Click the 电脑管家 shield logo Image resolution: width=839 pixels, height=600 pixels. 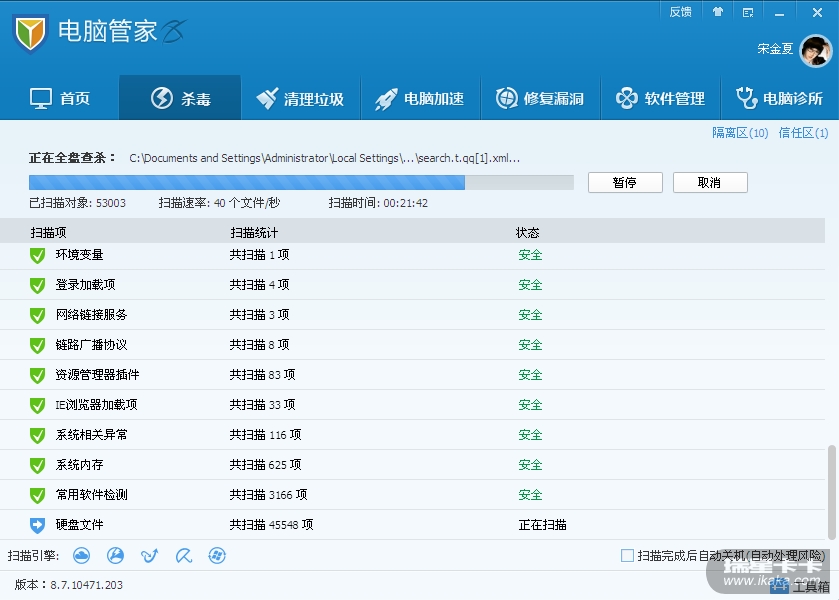[31, 34]
